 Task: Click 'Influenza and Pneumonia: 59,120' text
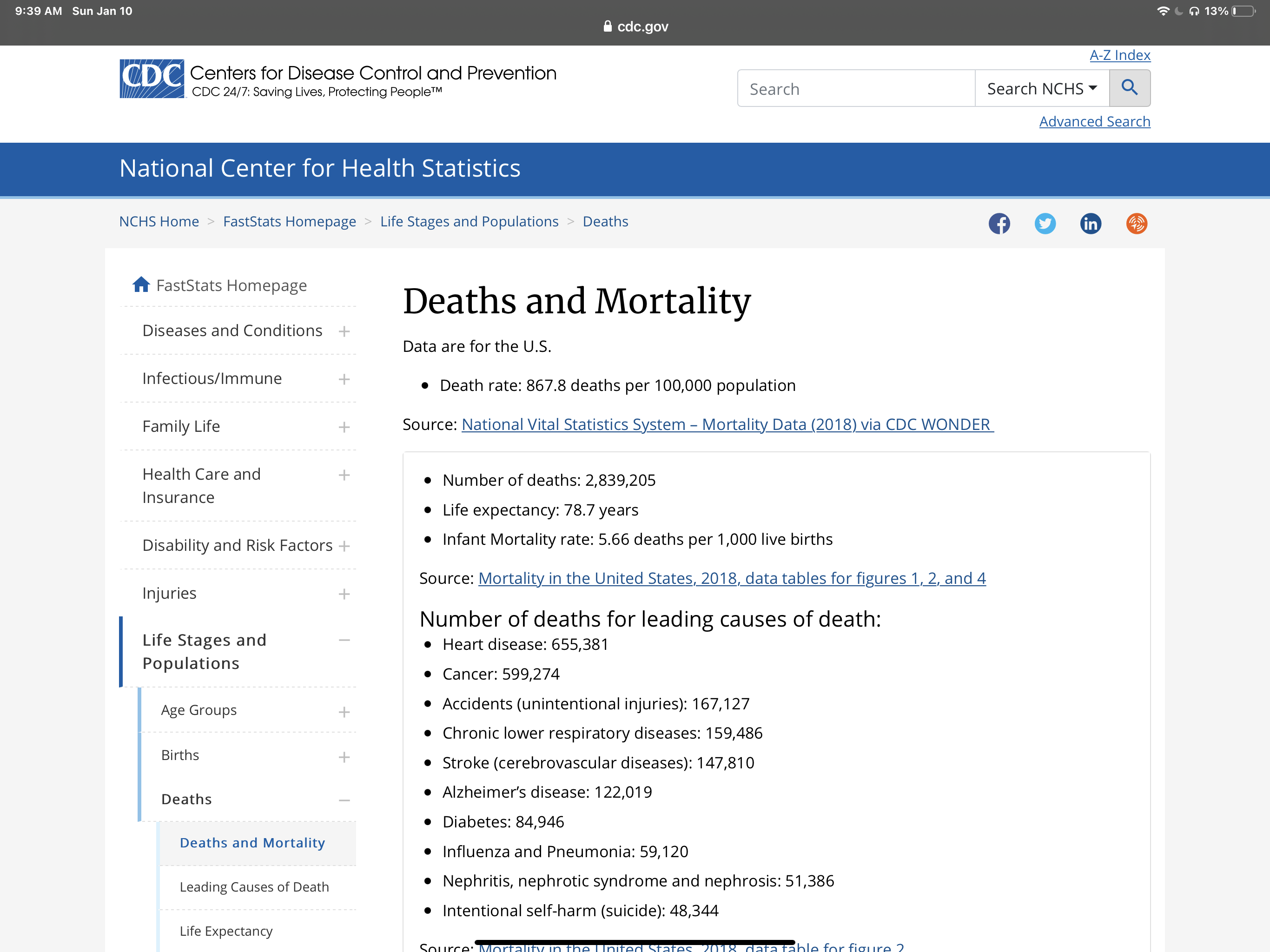[565, 852]
